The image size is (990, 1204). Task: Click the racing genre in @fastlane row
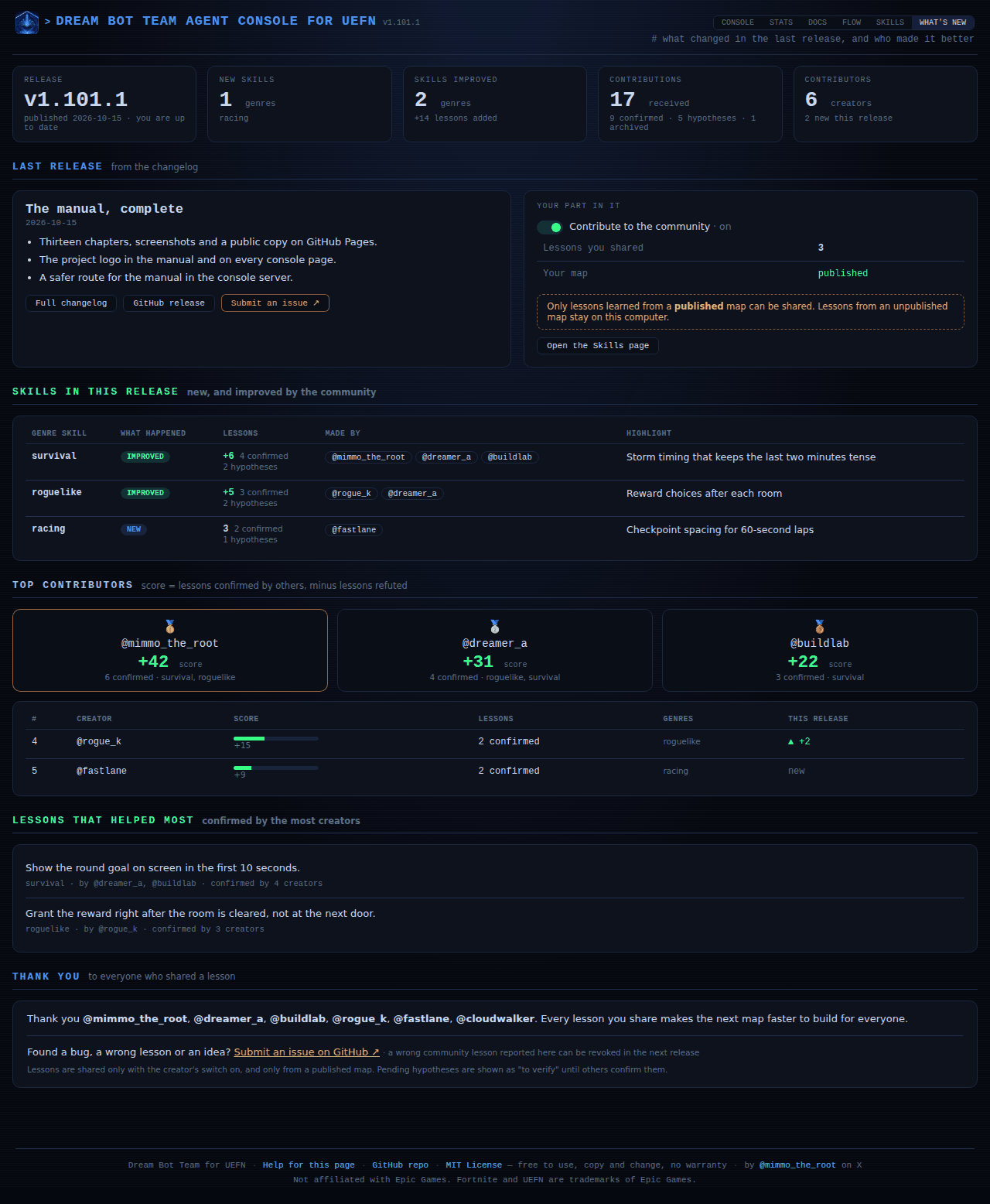(x=675, y=771)
